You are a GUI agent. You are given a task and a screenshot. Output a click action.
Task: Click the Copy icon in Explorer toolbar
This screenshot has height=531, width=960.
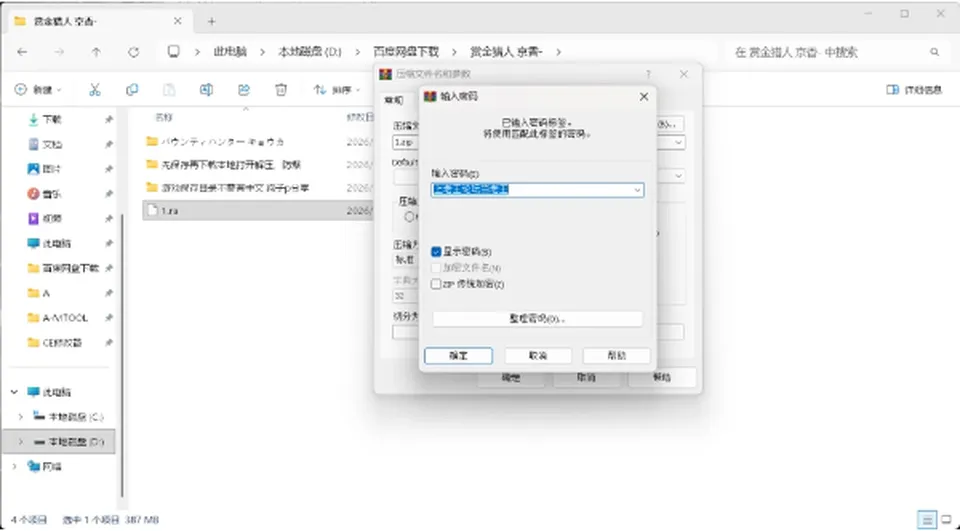[132, 90]
